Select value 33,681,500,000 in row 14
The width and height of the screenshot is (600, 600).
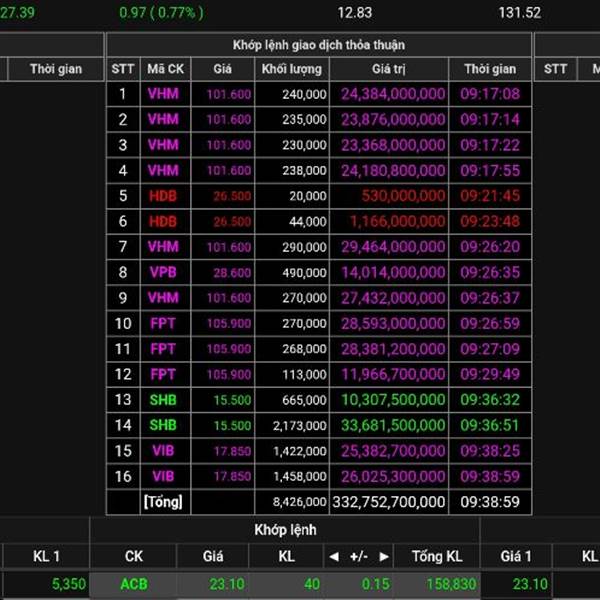393,425
